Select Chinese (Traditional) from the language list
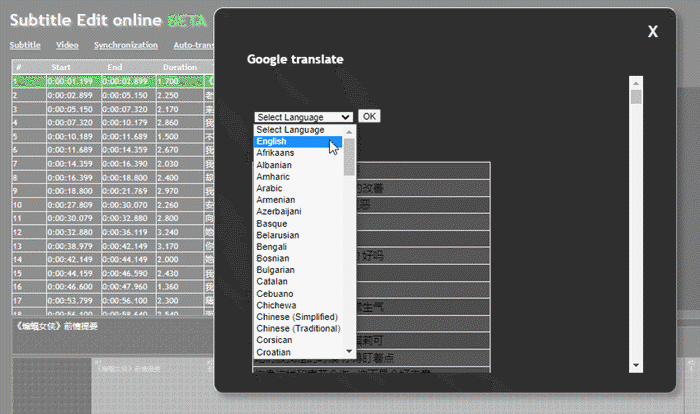Image resolution: width=700 pixels, height=414 pixels. click(x=299, y=329)
